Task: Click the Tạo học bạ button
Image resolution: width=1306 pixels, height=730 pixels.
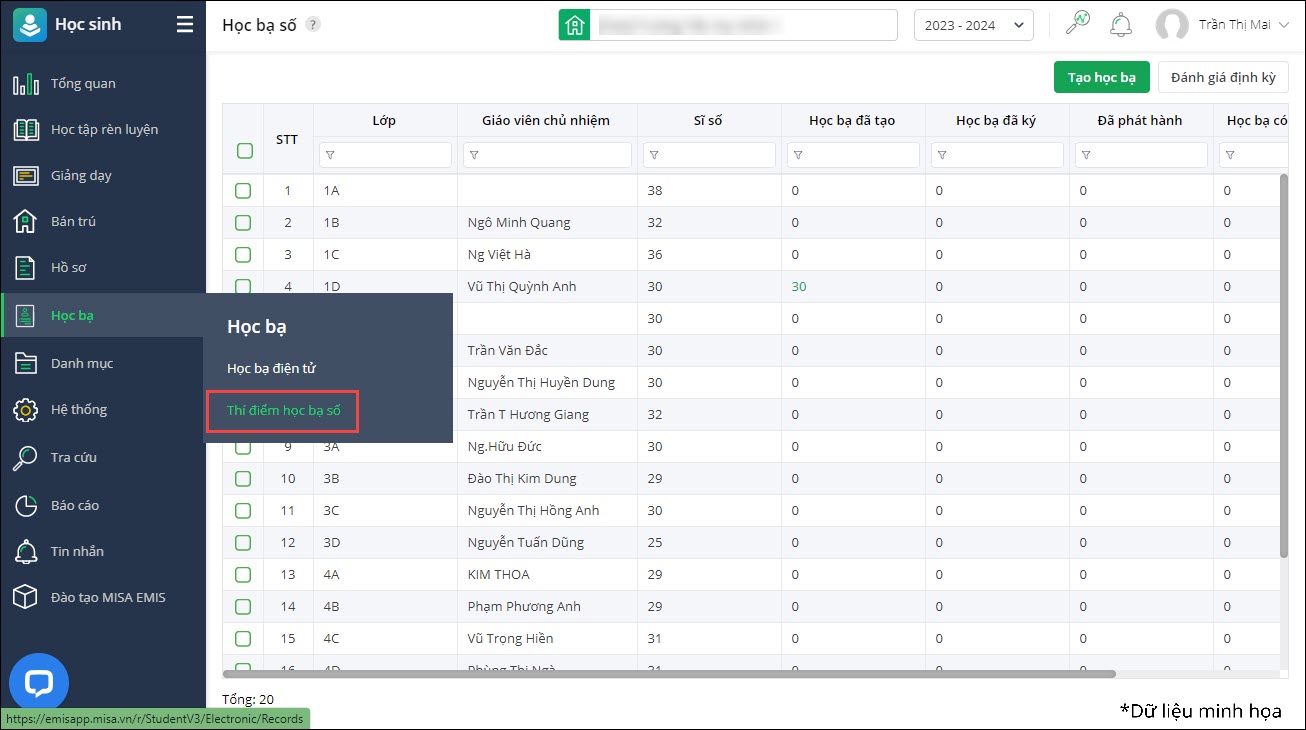Action: point(1102,77)
